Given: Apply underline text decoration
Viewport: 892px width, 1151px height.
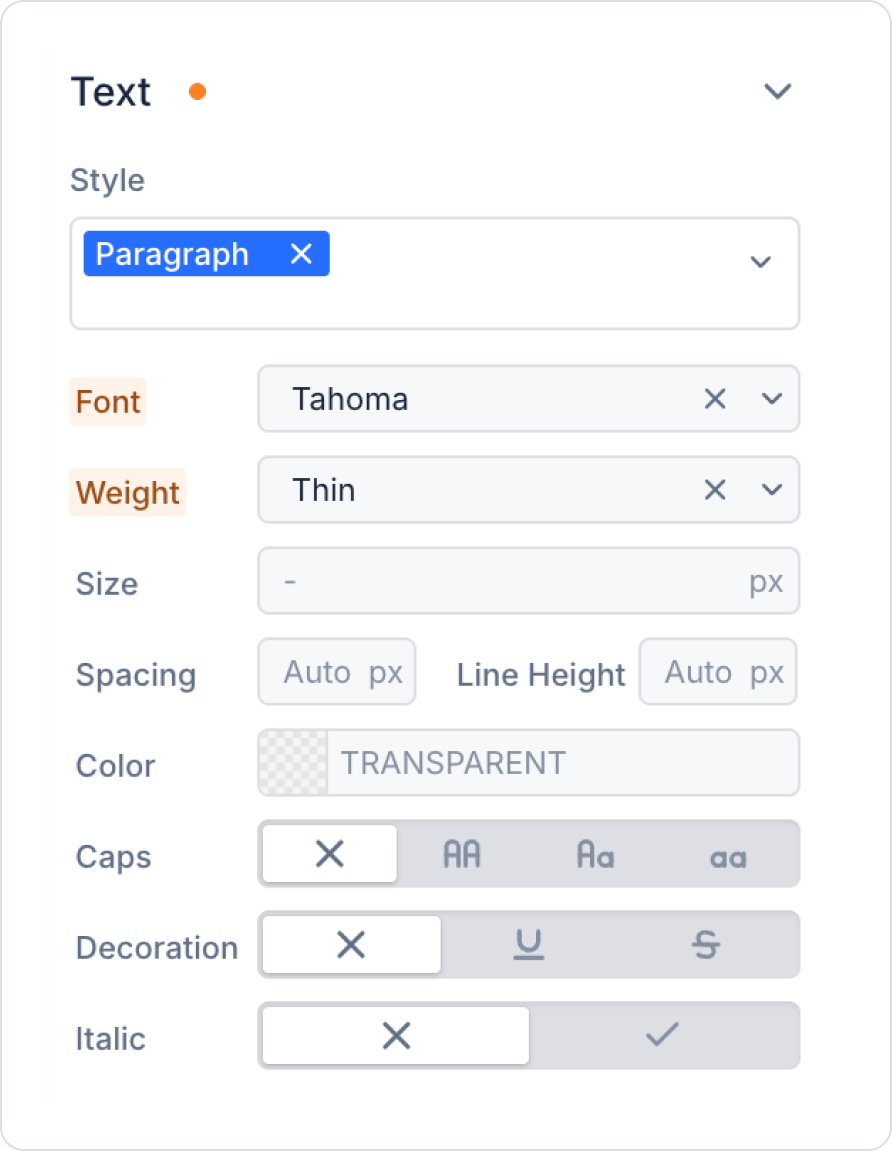Looking at the screenshot, I should (529, 945).
